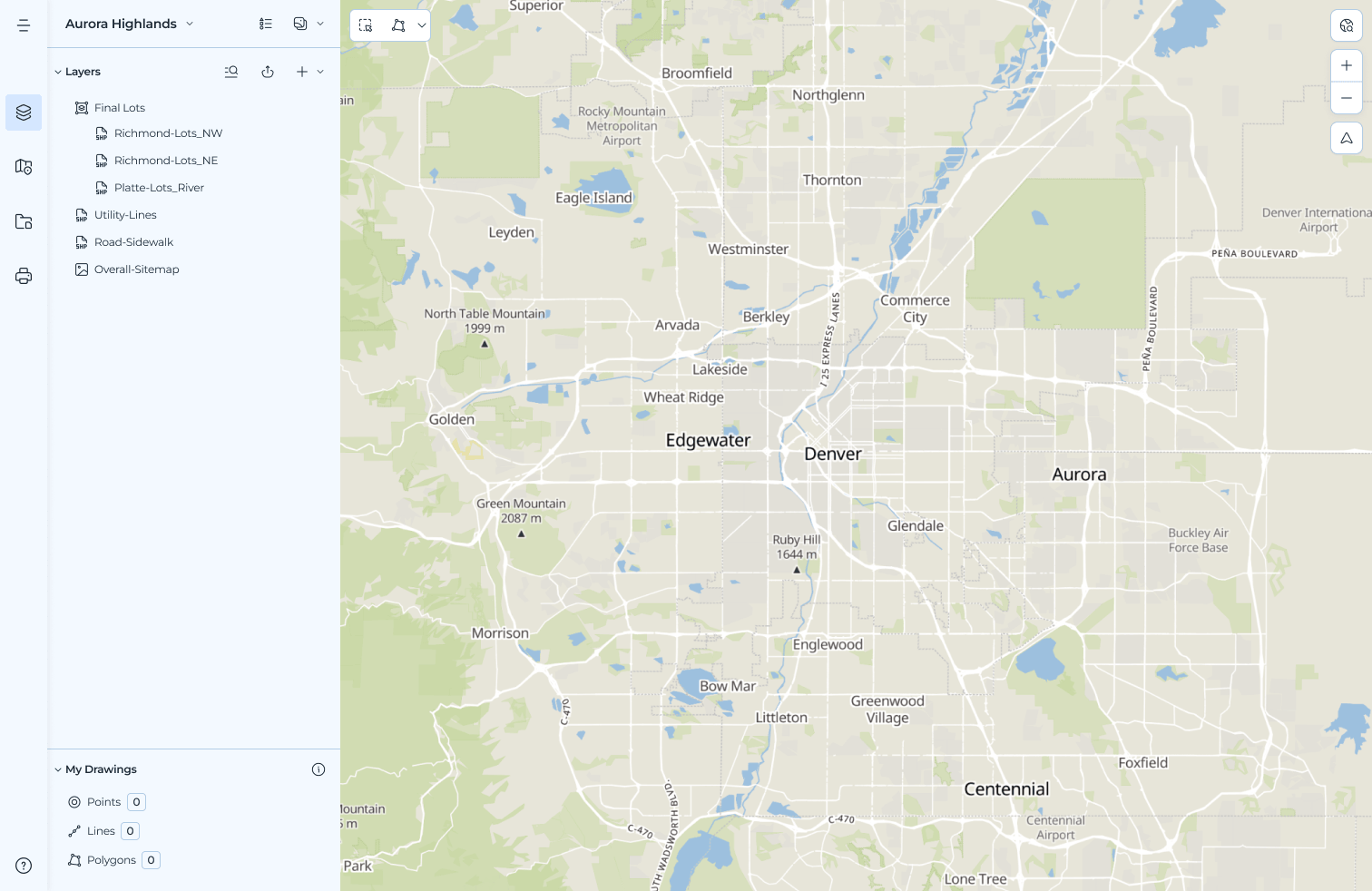Viewport: 1372px width, 891px height.
Task: Click the Road-Sidewalk shapefile icon
Action: 82,242
